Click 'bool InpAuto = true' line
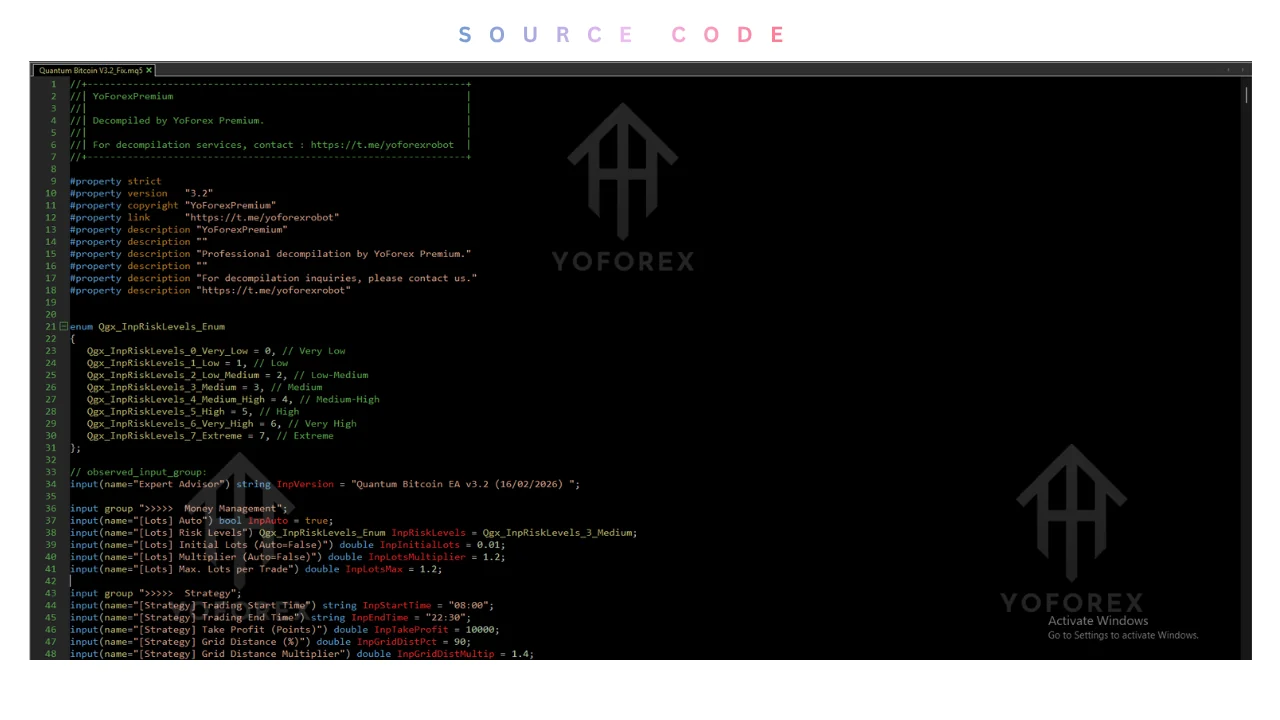 [201, 520]
